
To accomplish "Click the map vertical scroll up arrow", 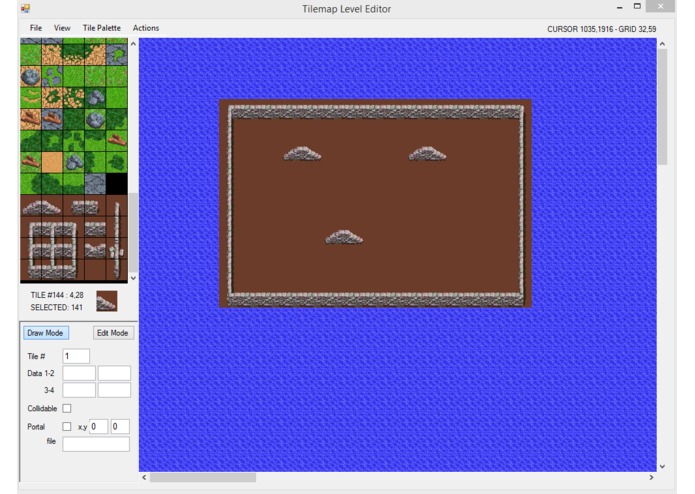I will coord(662,44).
